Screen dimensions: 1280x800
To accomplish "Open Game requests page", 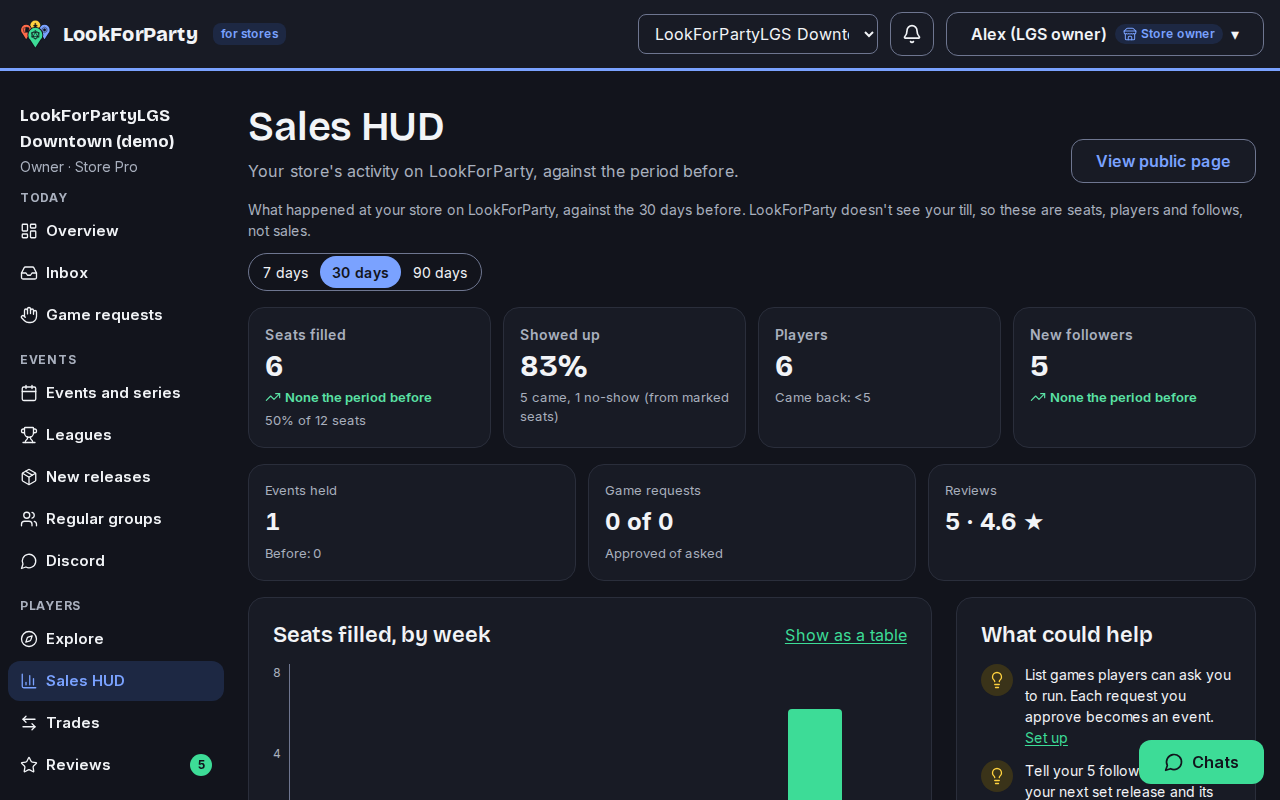I will pos(116,315).
